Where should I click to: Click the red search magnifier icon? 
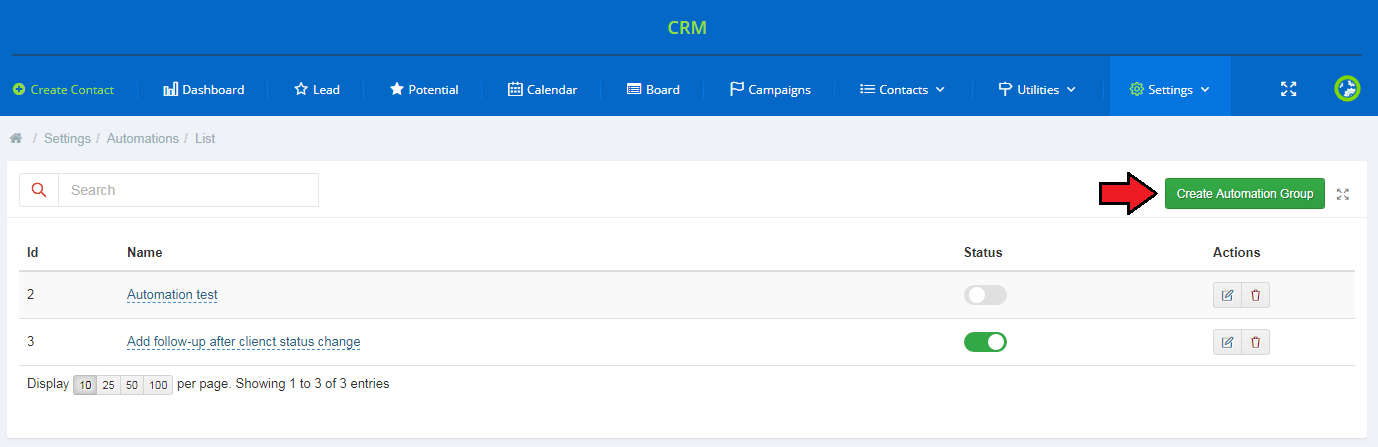39,190
